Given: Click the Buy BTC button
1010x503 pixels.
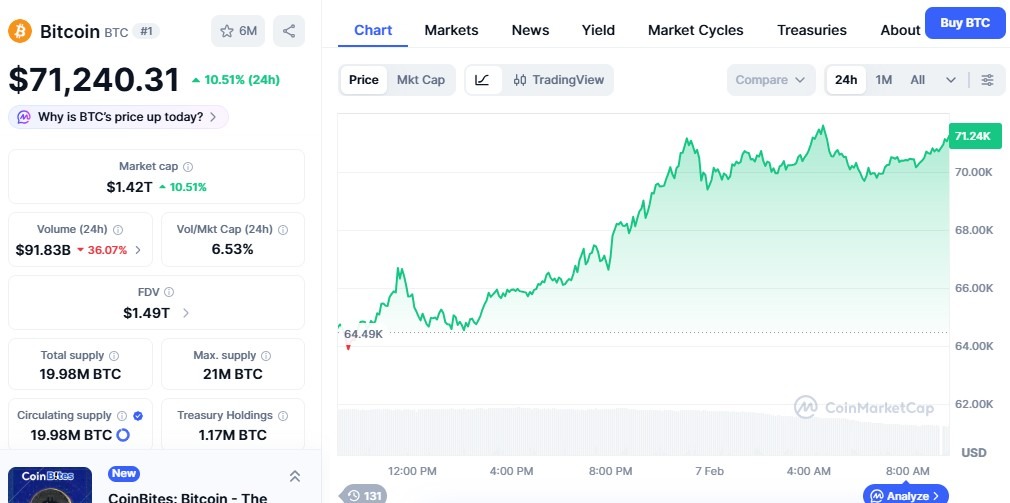Looking at the screenshot, I should pos(964,23).
